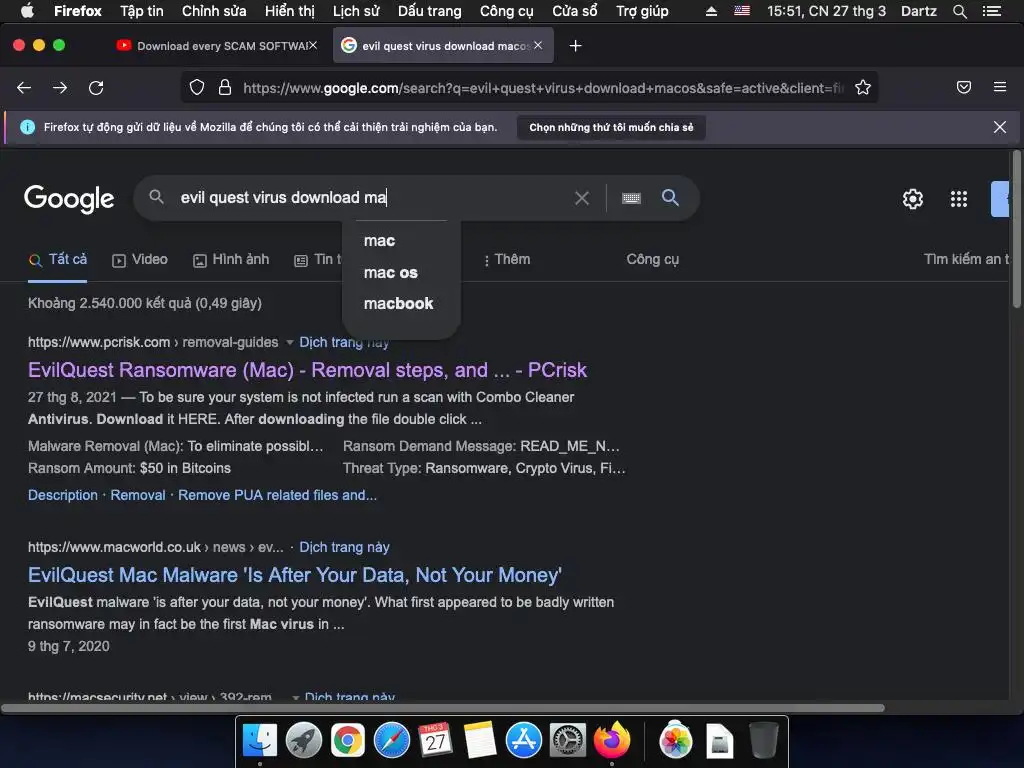1024x768 pixels.
Task: Submit search with blue magnifier icon
Action: click(x=670, y=197)
